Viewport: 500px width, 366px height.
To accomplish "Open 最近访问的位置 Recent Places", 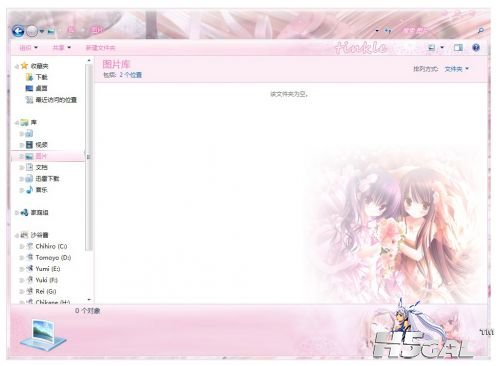I will [56, 100].
